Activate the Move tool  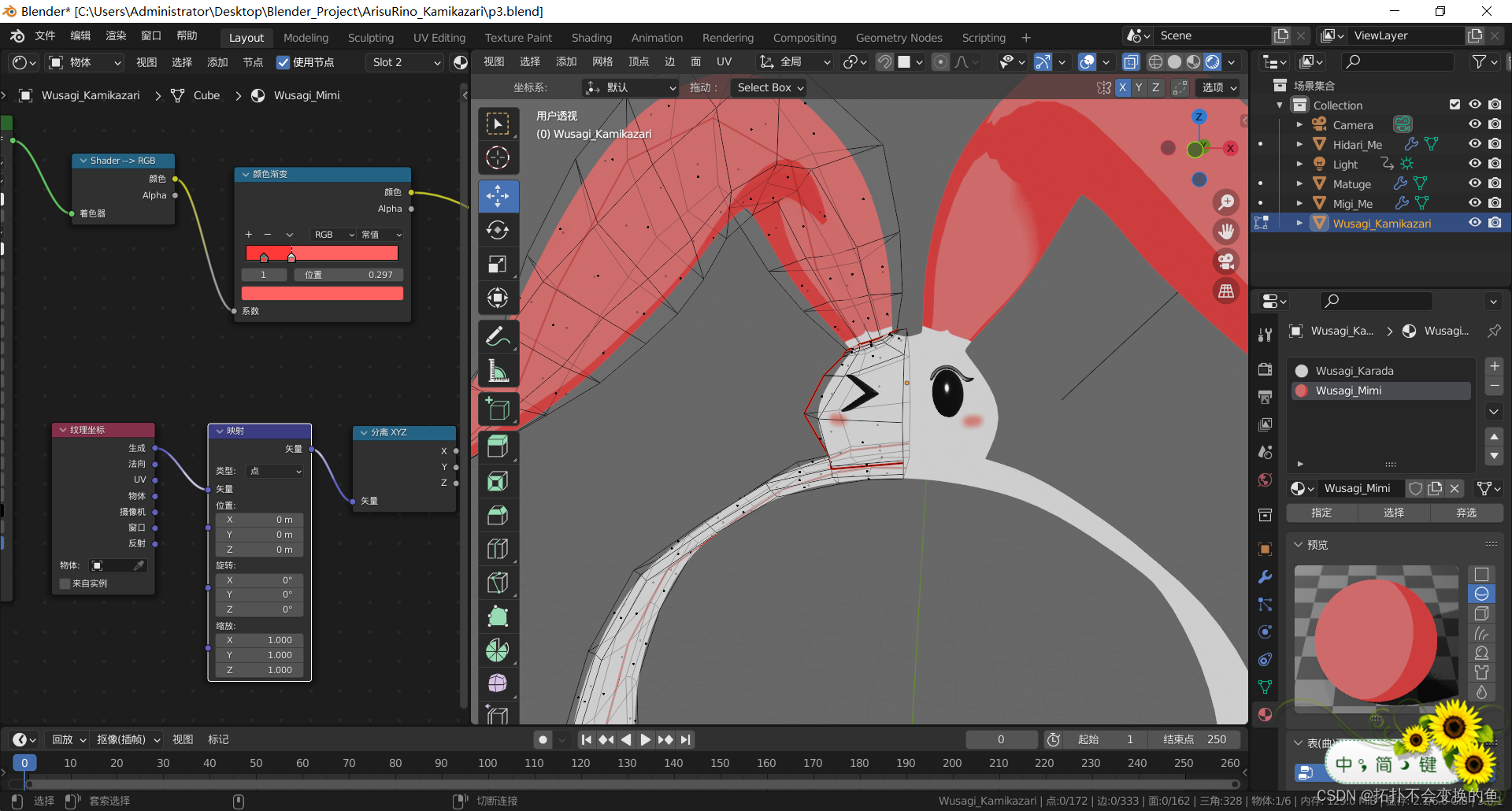coord(498,196)
